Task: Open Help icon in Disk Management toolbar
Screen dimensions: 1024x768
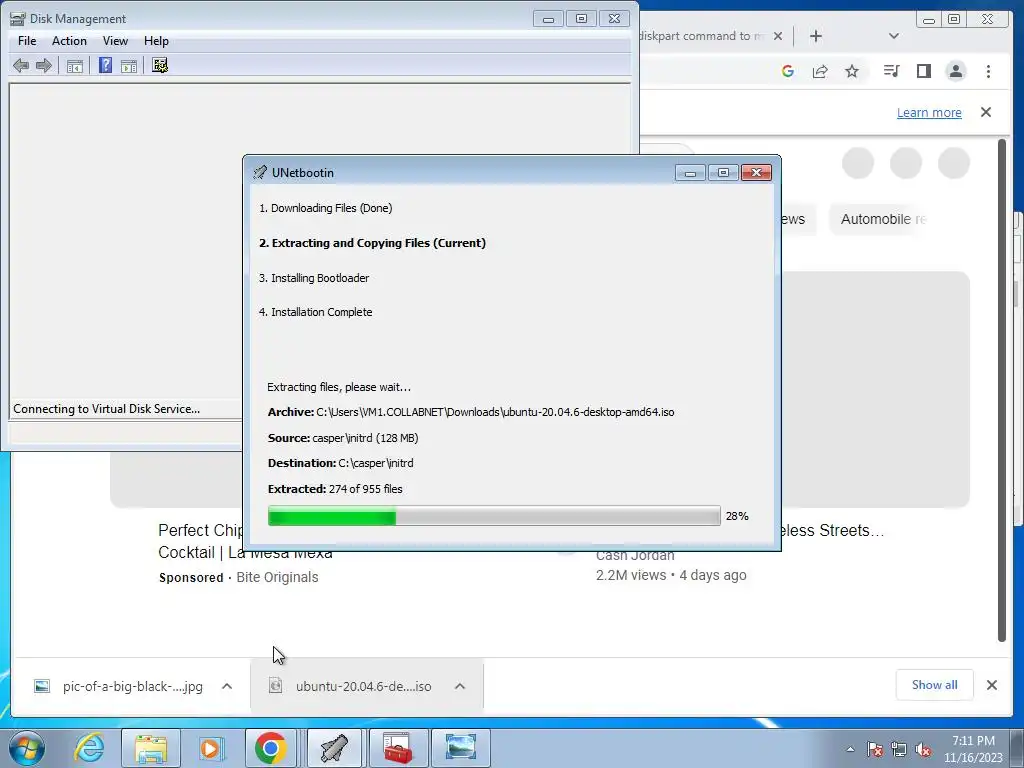Action: pyautogui.click(x=105, y=65)
